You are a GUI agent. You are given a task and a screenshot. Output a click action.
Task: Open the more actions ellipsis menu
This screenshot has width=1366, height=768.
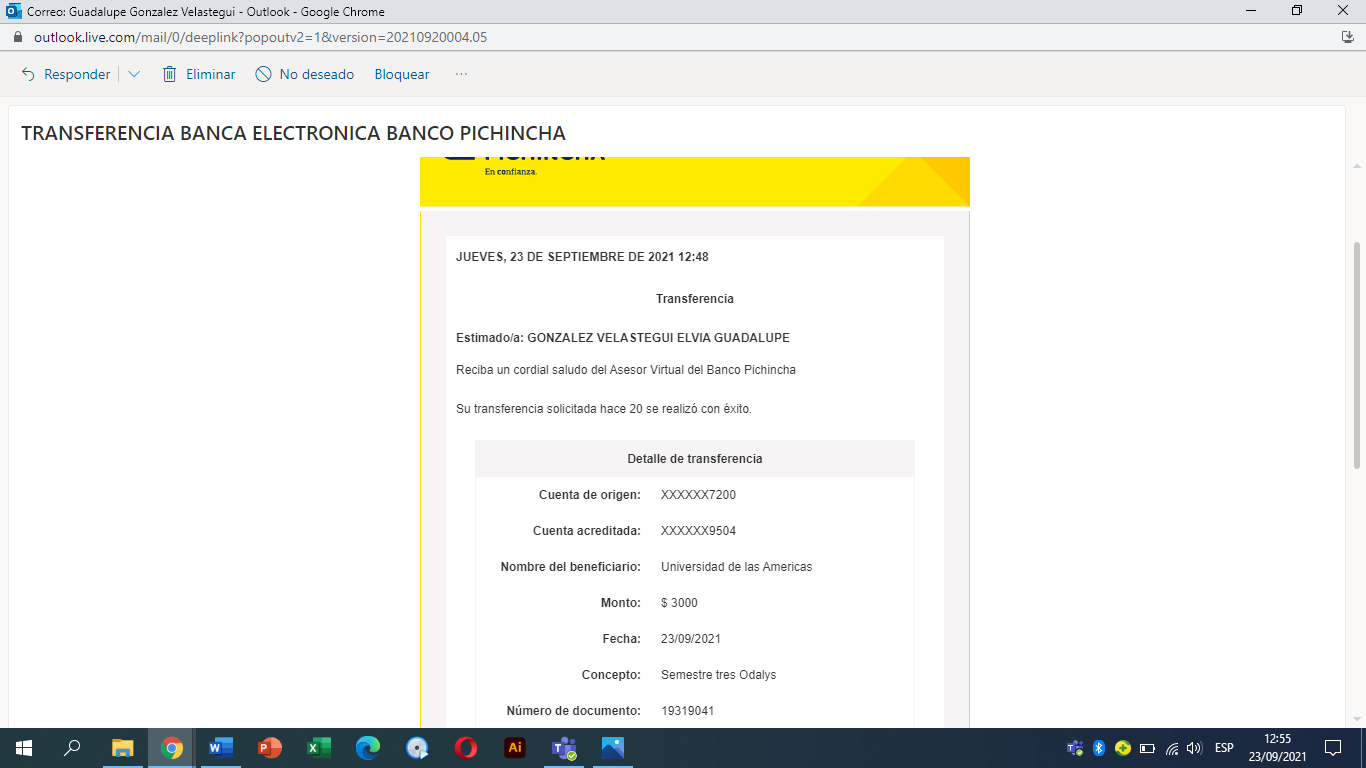click(x=461, y=74)
